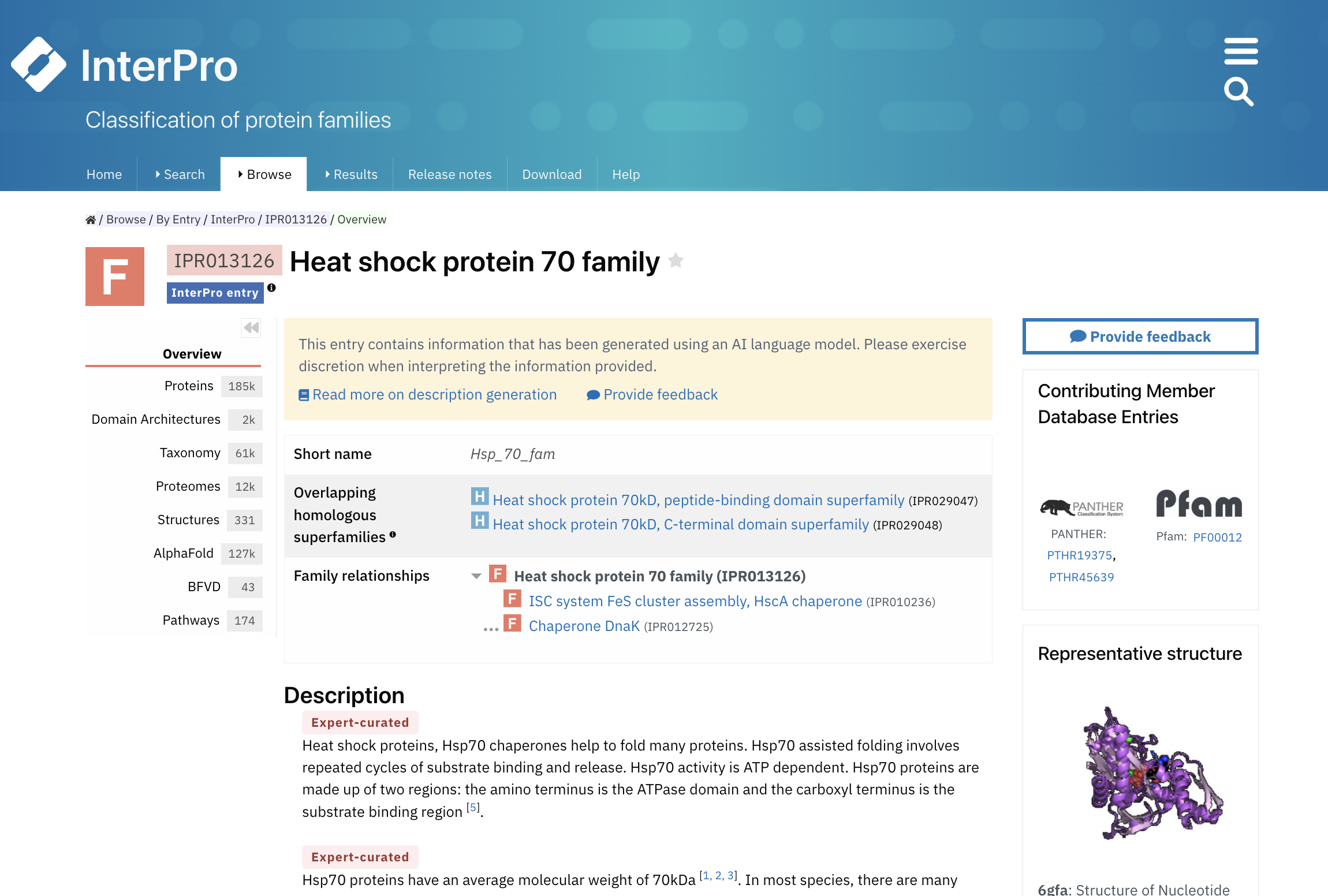This screenshot has height=896, width=1328.
Task: Click the magnifying glass search icon
Action: [x=1239, y=92]
